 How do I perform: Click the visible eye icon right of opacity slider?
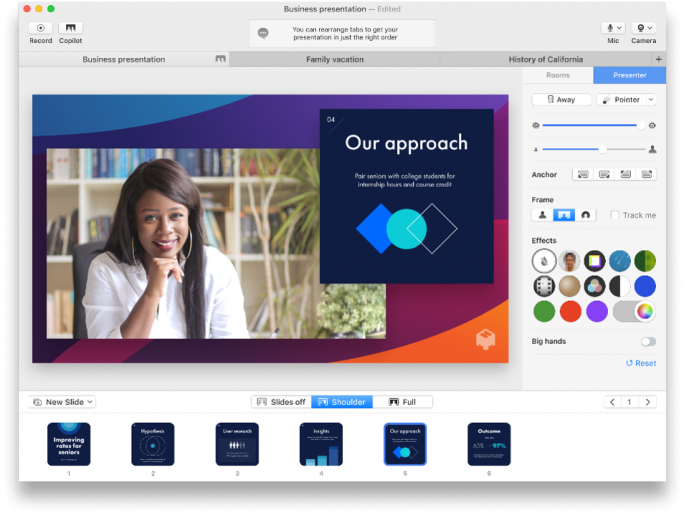(652, 126)
